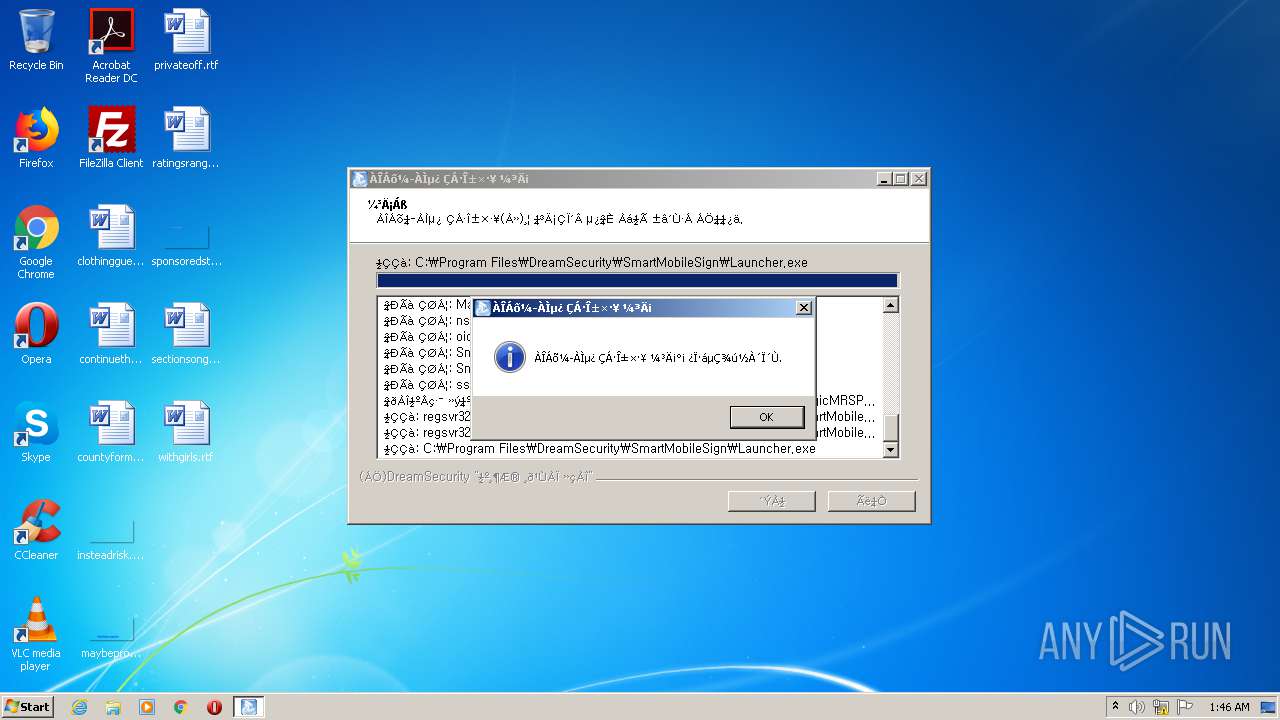
Task: Launch Google Chrome from desktop
Action: tap(36, 242)
